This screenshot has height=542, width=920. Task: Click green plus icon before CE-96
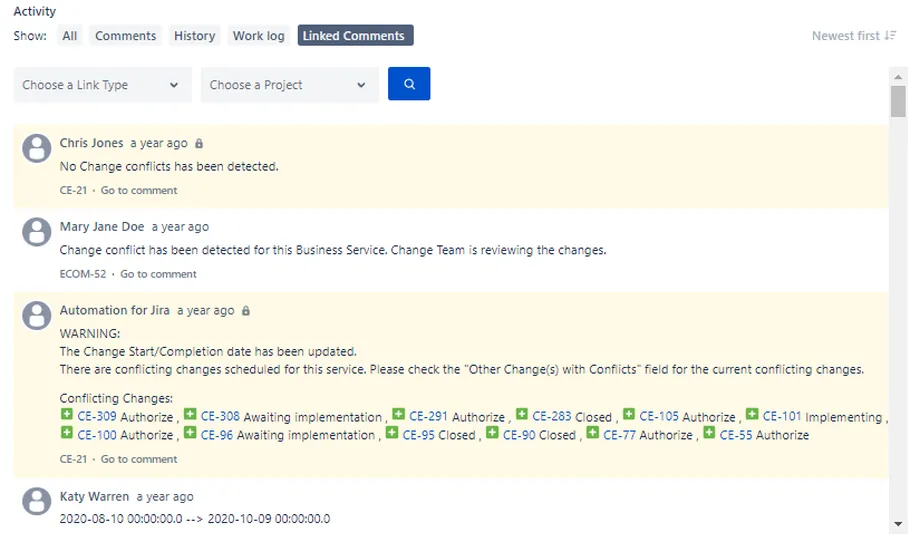click(190, 433)
